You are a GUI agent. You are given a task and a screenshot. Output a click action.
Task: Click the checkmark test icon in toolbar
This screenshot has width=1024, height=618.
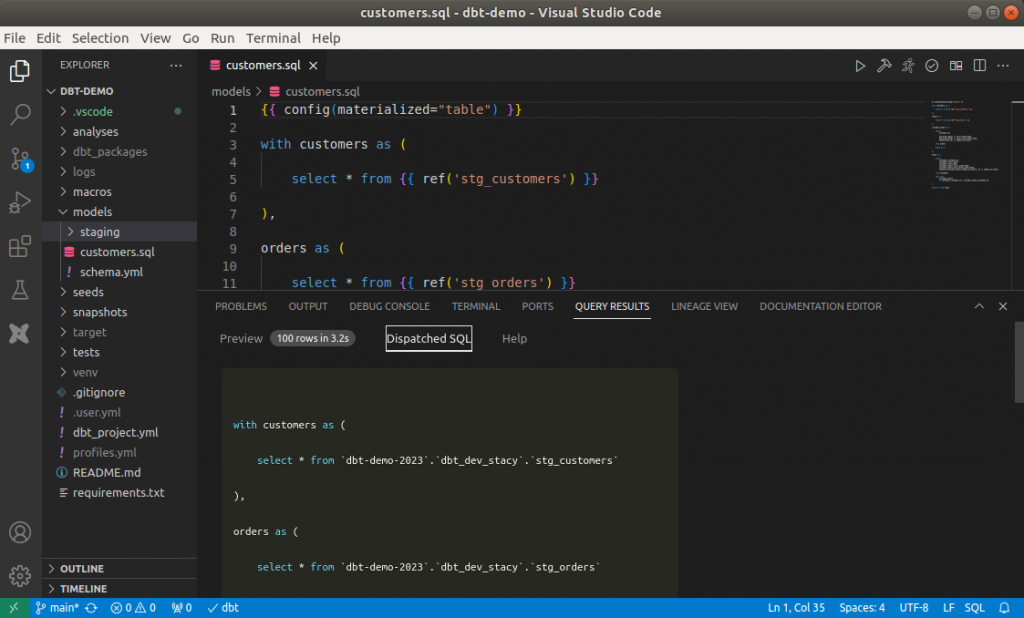(x=932, y=66)
